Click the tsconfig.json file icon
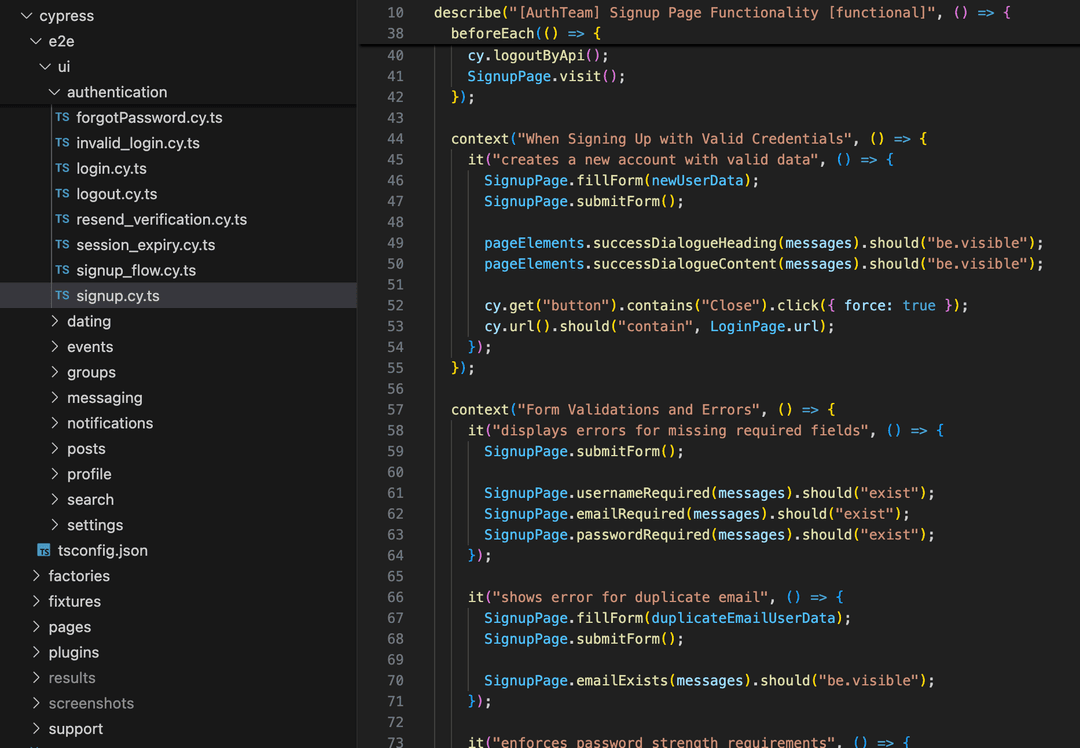Image resolution: width=1080 pixels, height=748 pixels. [43, 550]
